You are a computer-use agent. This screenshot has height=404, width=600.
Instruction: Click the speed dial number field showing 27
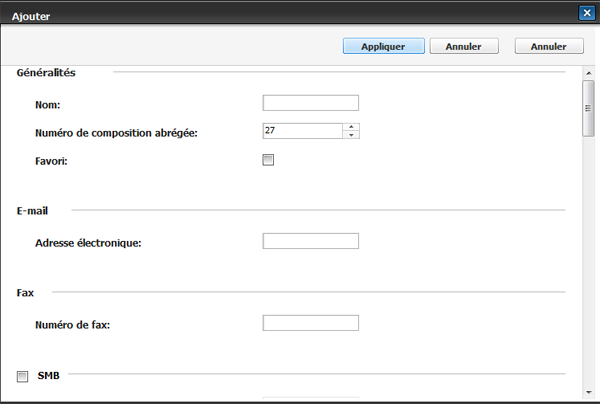coord(302,131)
